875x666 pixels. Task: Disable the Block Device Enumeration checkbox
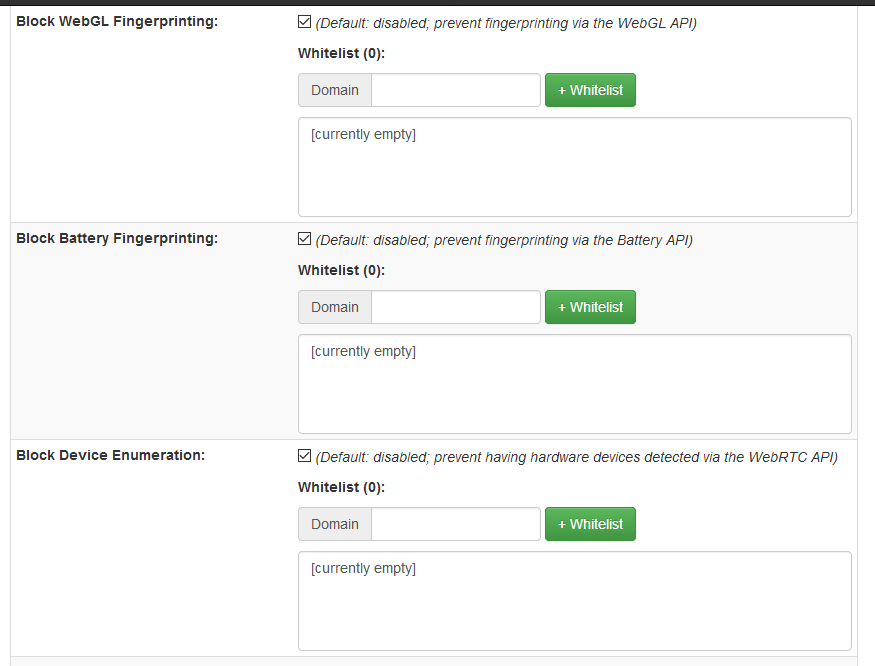pos(305,456)
